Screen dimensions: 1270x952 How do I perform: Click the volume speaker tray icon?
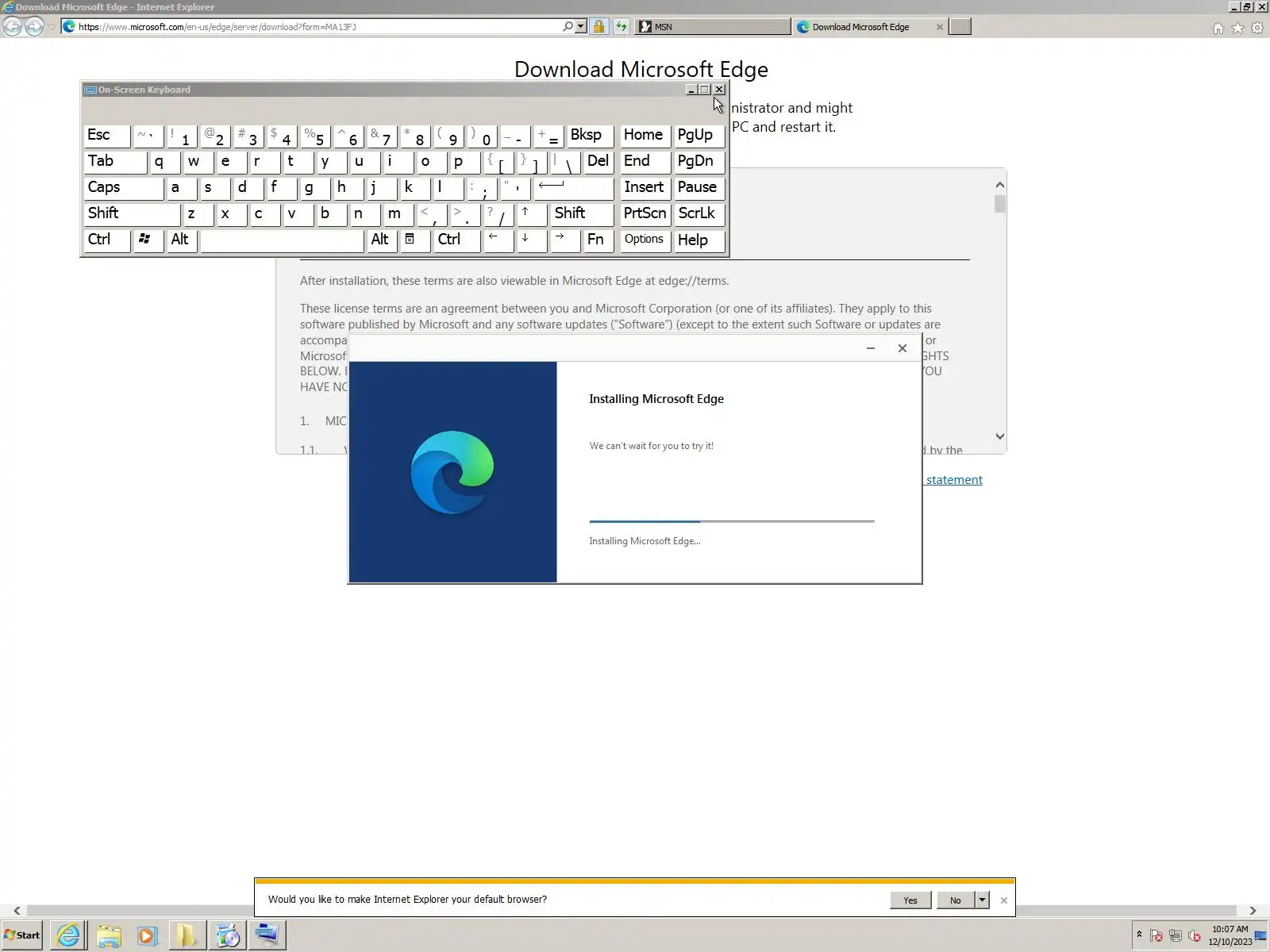tap(1195, 936)
